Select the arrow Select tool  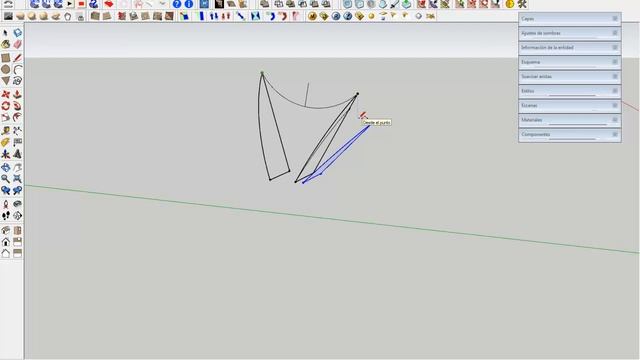5,33
